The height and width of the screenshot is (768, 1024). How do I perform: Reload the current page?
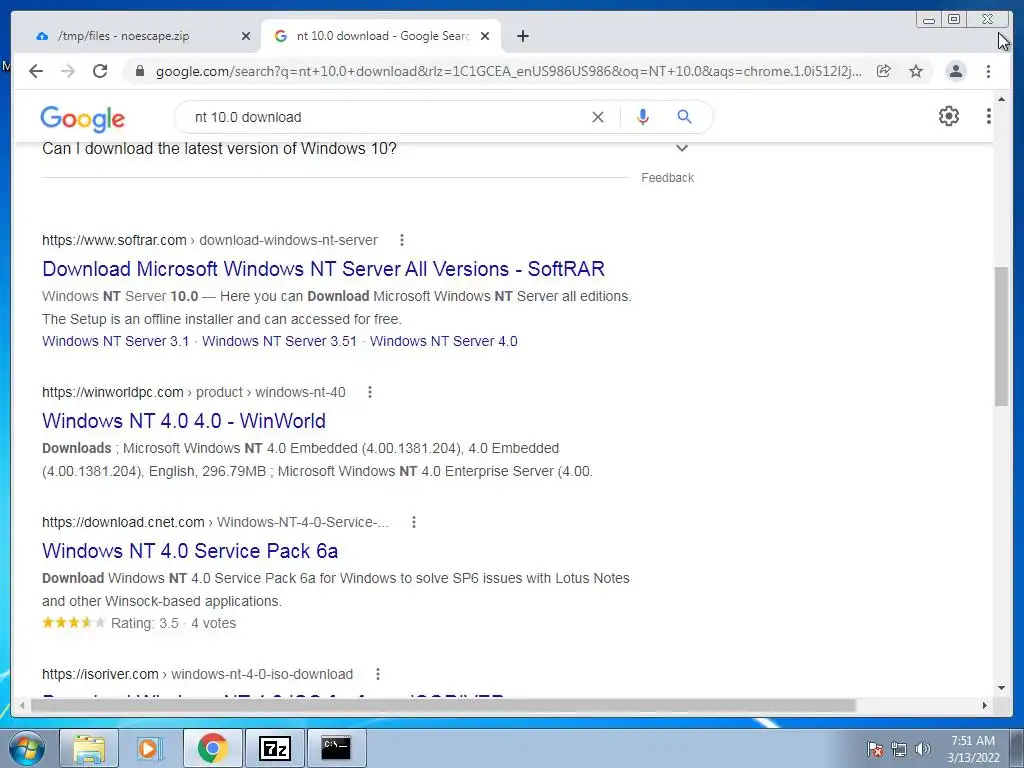100,71
